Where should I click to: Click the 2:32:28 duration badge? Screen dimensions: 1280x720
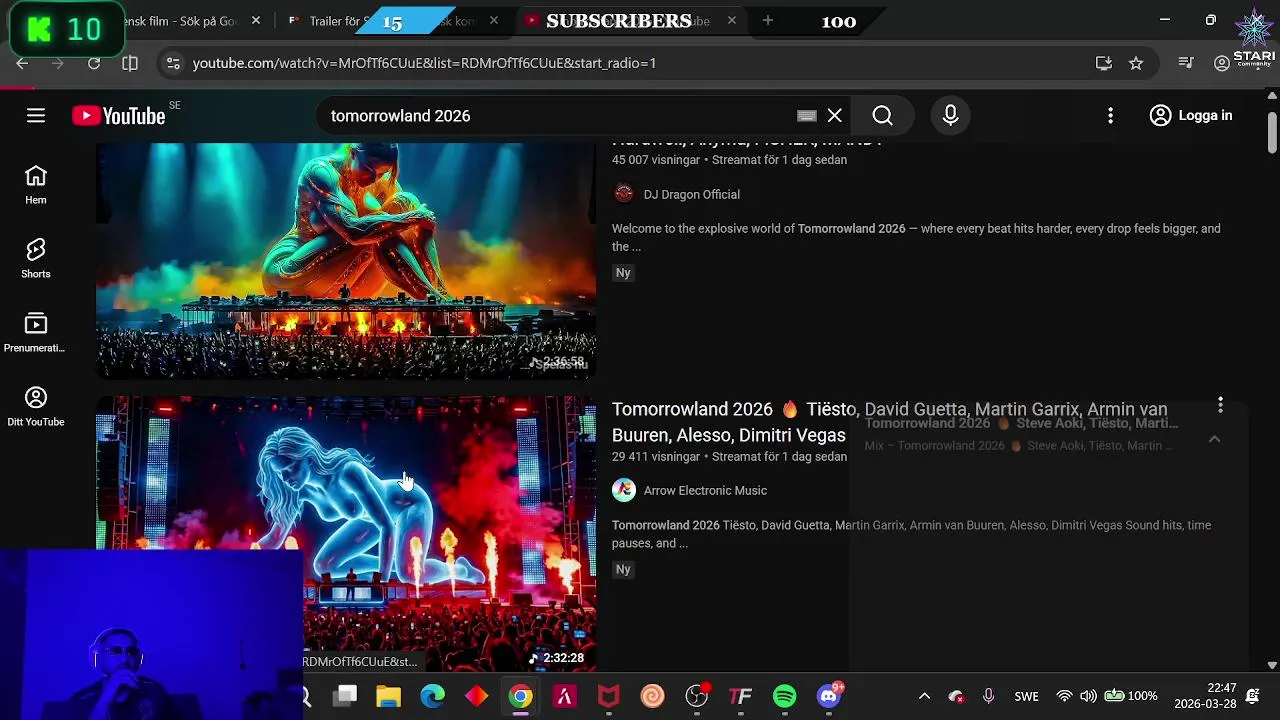[557, 658]
